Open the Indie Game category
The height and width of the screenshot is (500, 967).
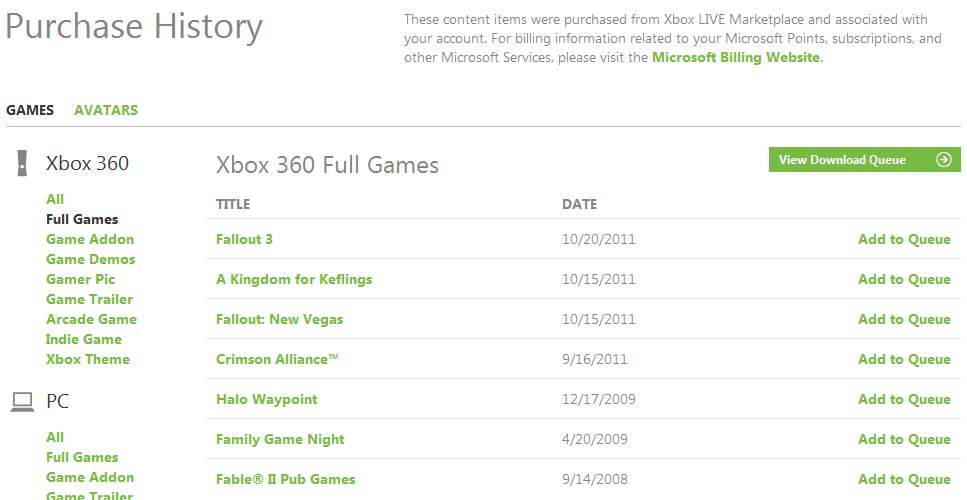coord(84,339)
